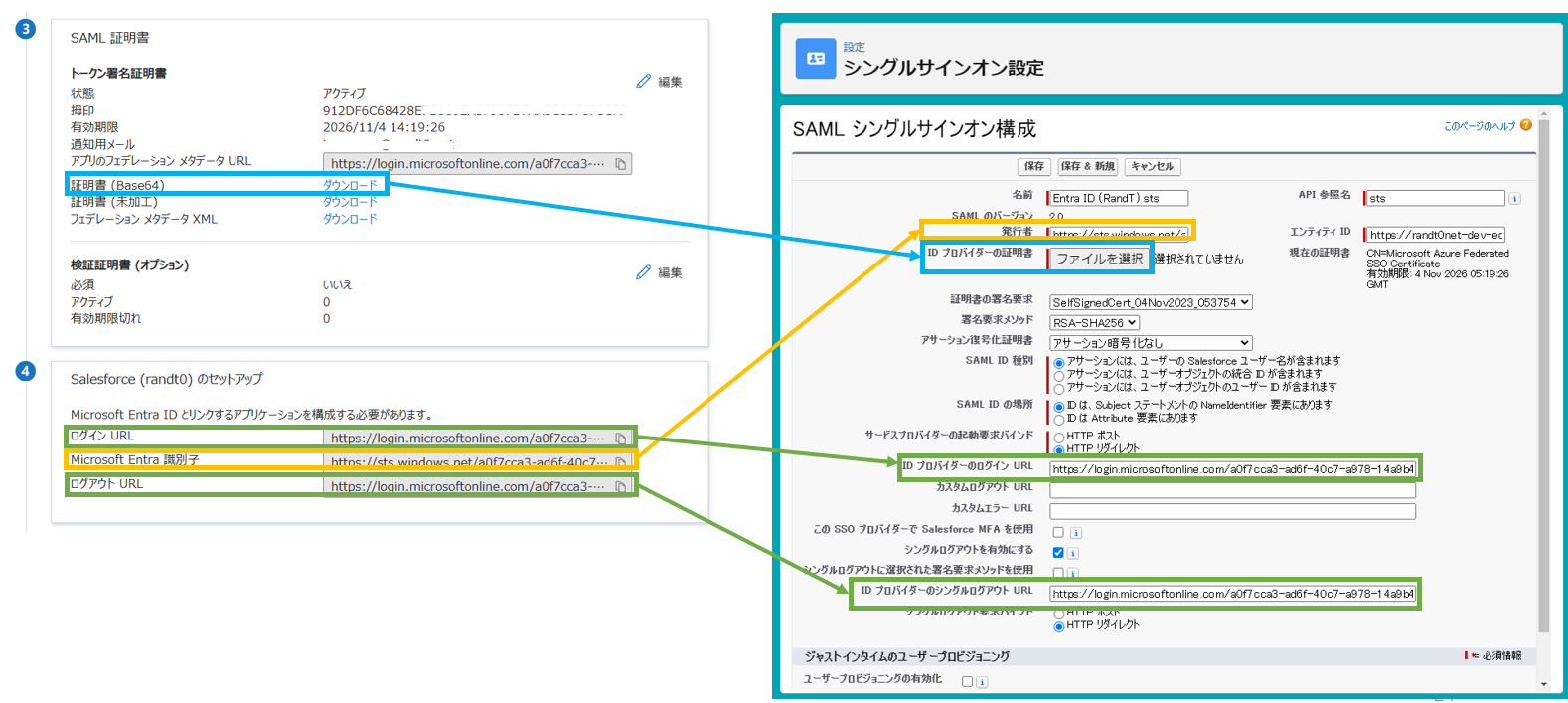Select NameIdentifier 要素 as SAML ID location
The width and height of the screenshot is (1568, 703).
click(1059, 407)
